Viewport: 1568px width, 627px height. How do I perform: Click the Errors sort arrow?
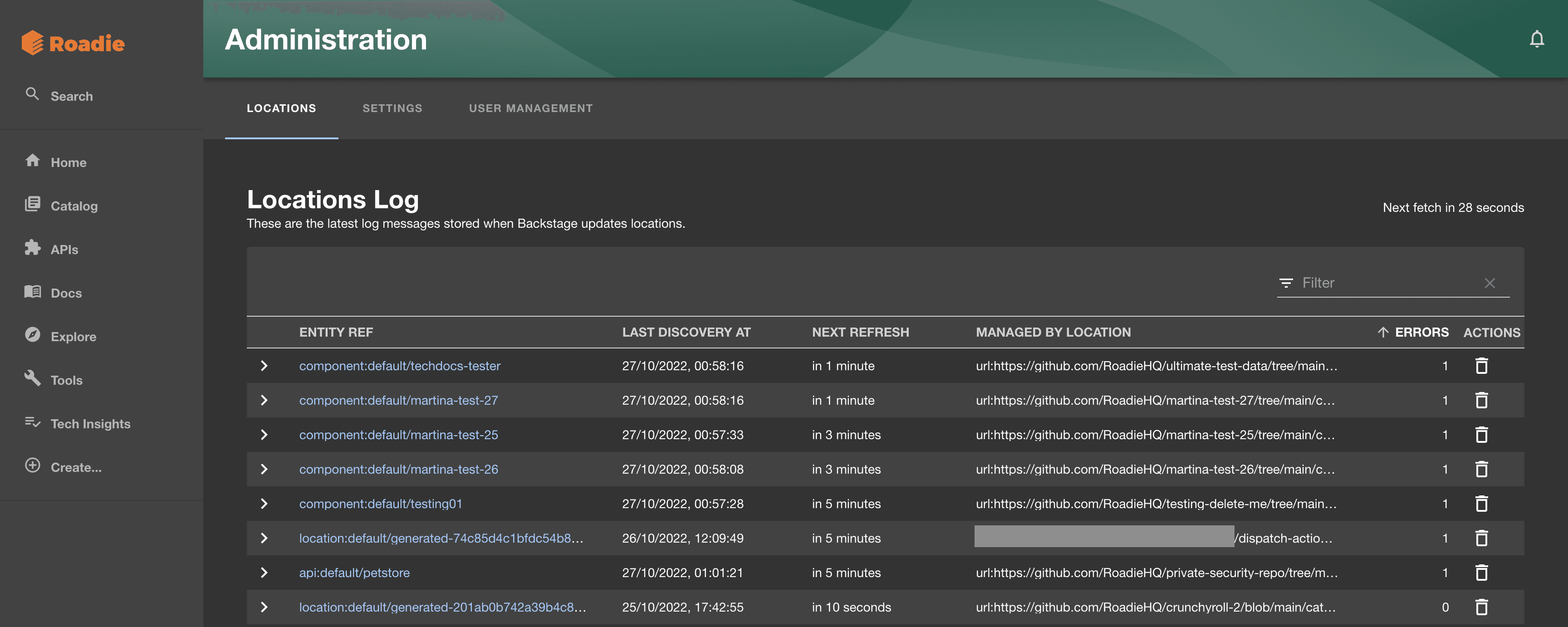(1383, 333)
